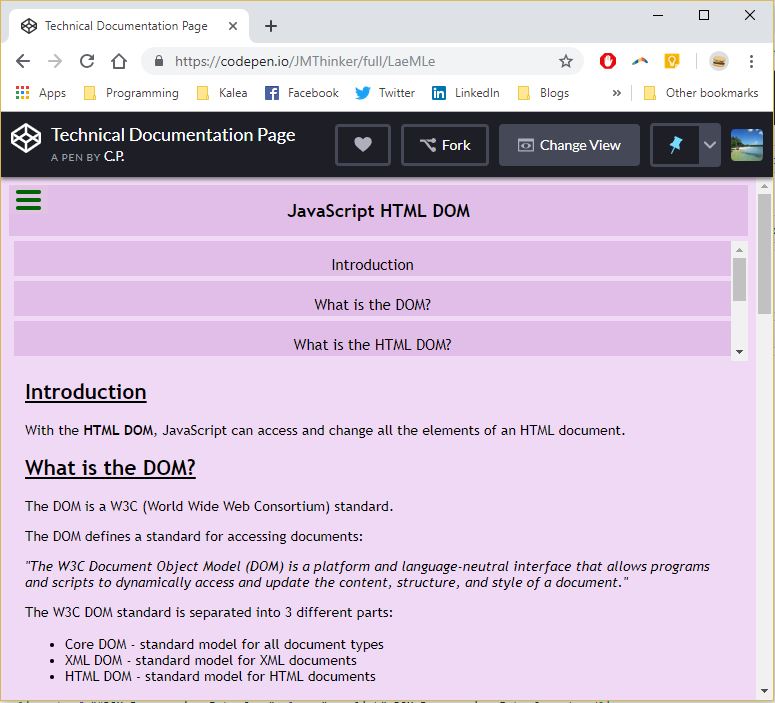775x703 pixels.
Task: Pin this pen with the pushpin icon
Action: [x=675, y=145]
